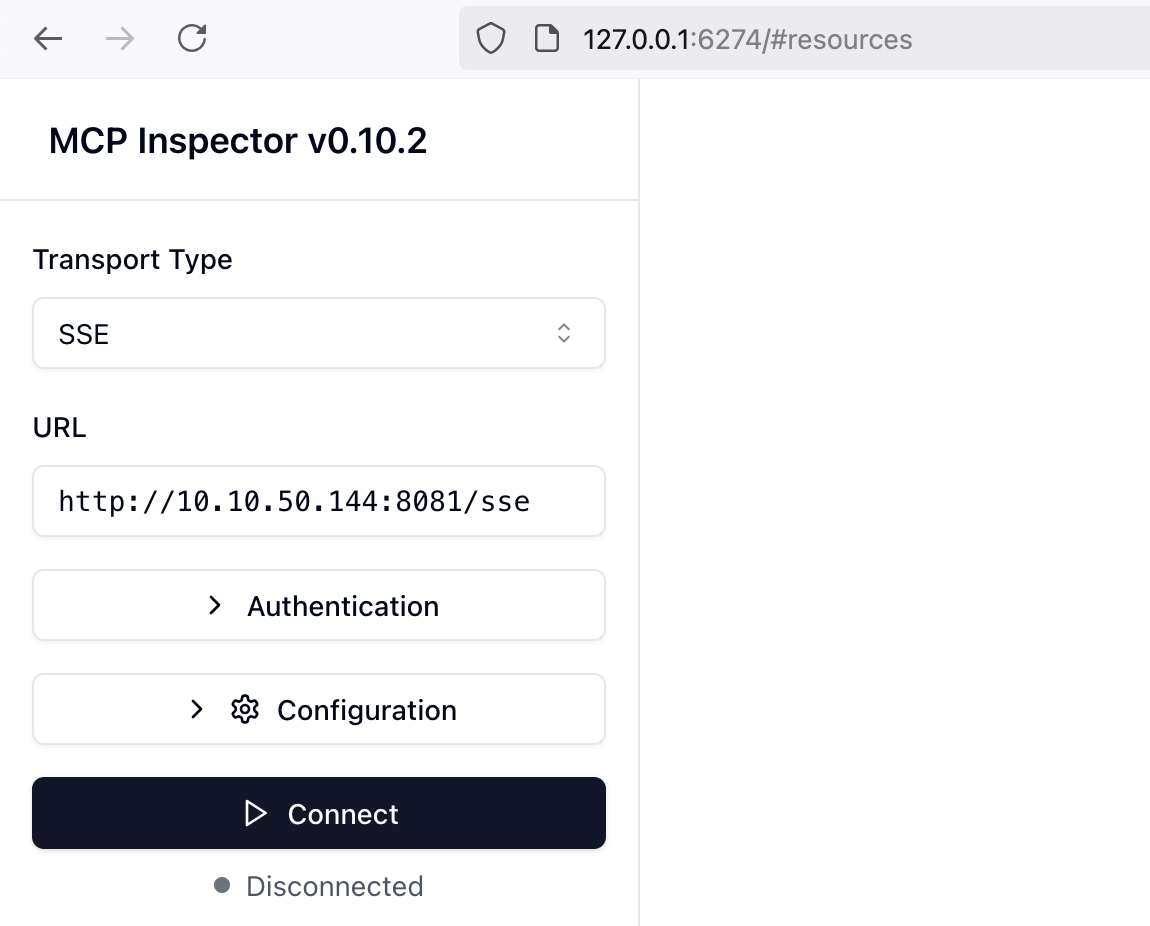1150x926 pixels.
Task: Click the play triangle icon in Connect
Action: click(255, 814)
